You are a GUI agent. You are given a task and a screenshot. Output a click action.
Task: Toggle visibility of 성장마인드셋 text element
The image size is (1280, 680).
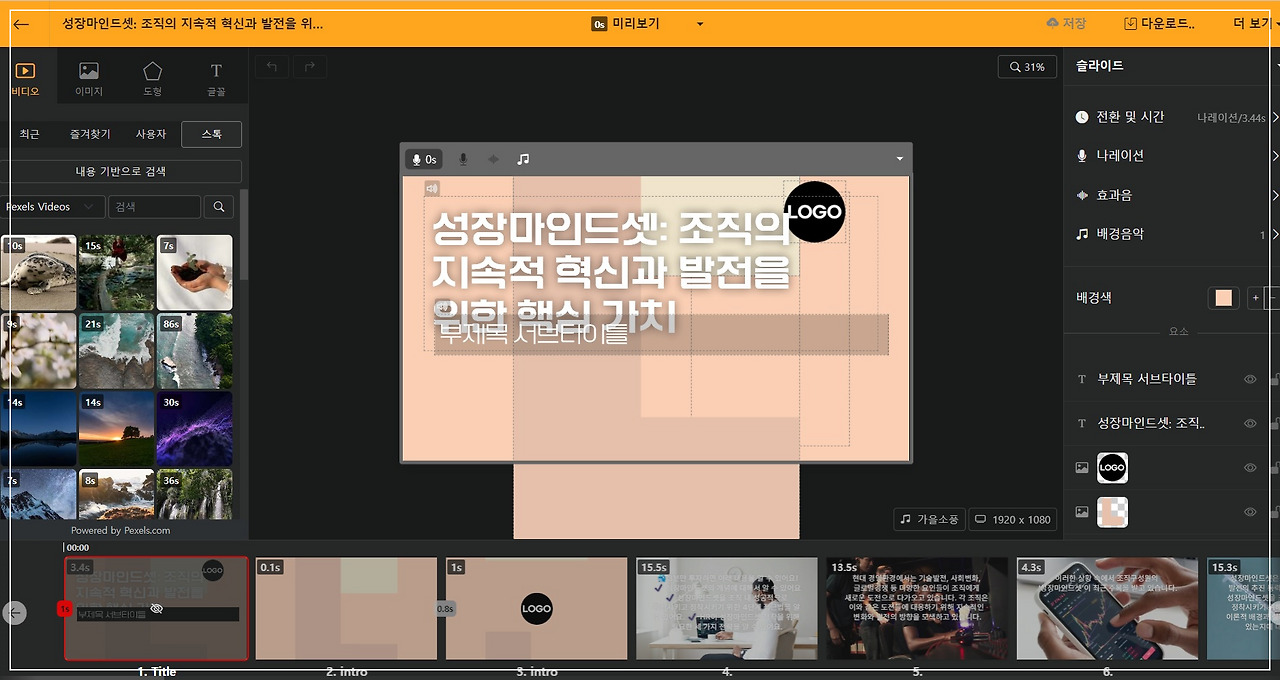[x=1250, y=424]
